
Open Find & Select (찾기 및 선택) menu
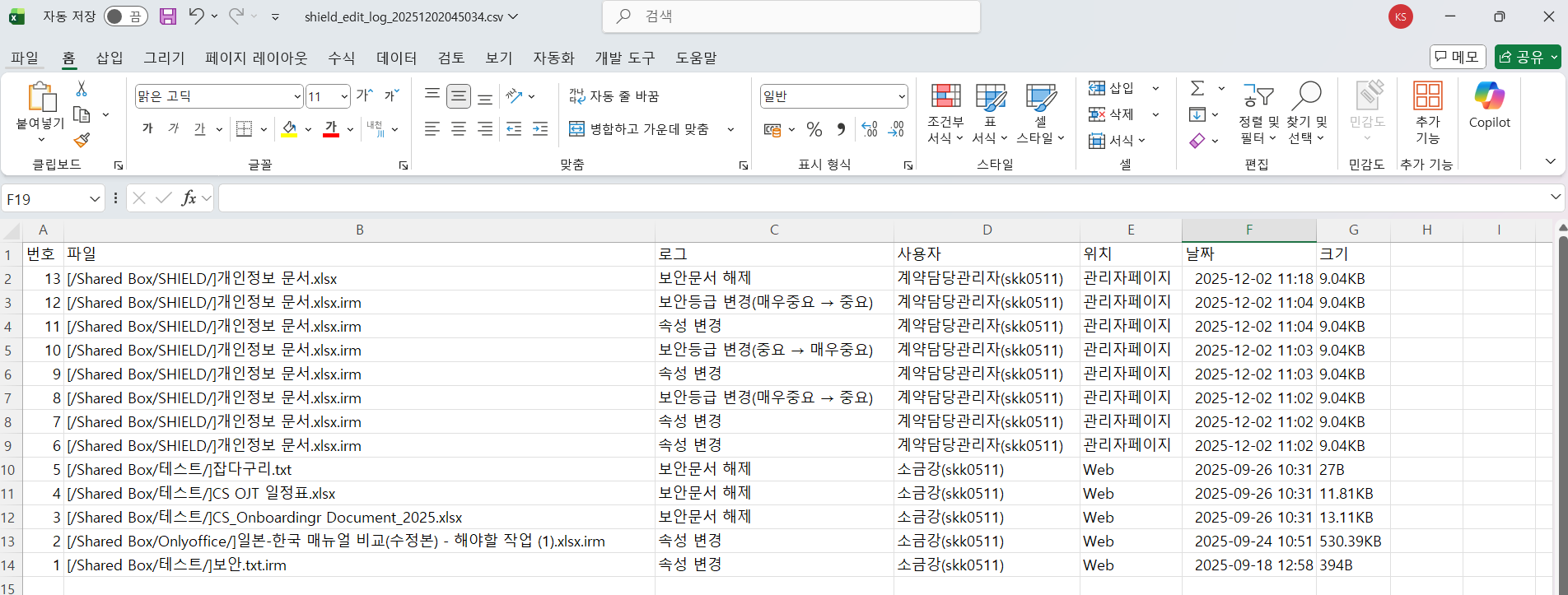click(x=1306, y=113)
